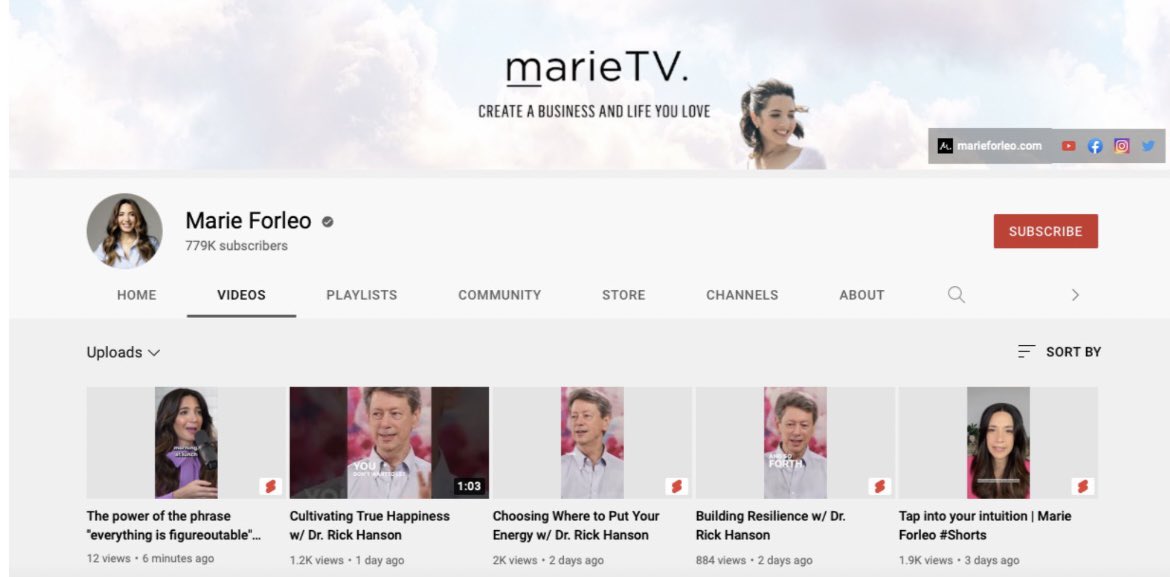Go to the COMMUNITY tab

[500, 295]
